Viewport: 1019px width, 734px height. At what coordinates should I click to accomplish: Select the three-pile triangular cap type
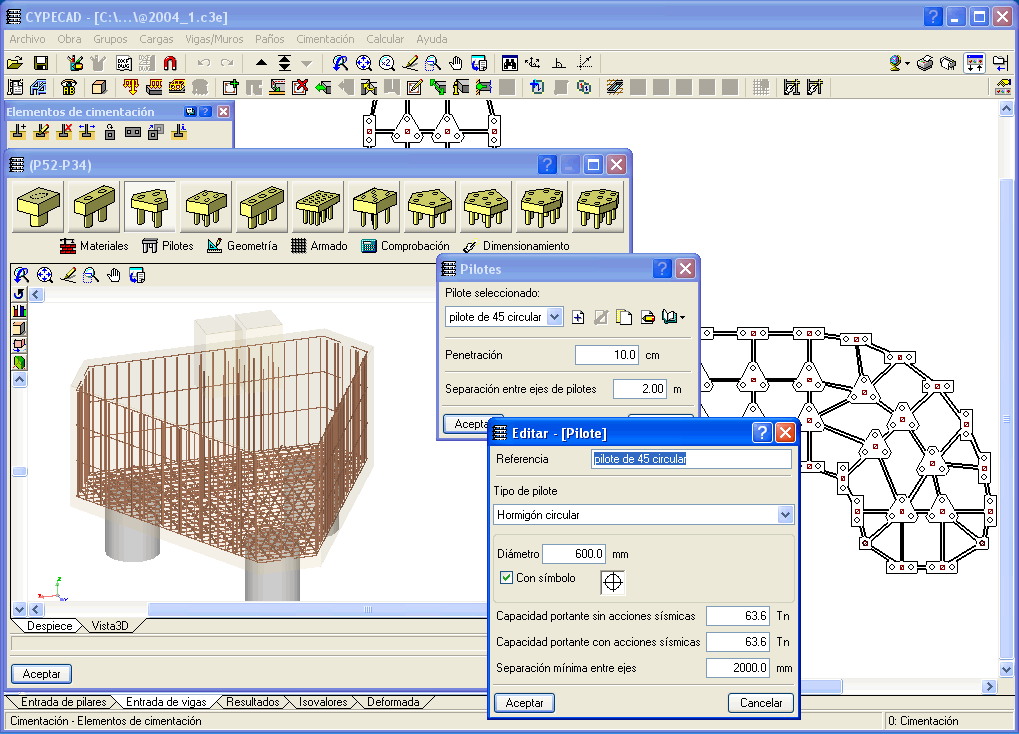click(x=150, y=207)
